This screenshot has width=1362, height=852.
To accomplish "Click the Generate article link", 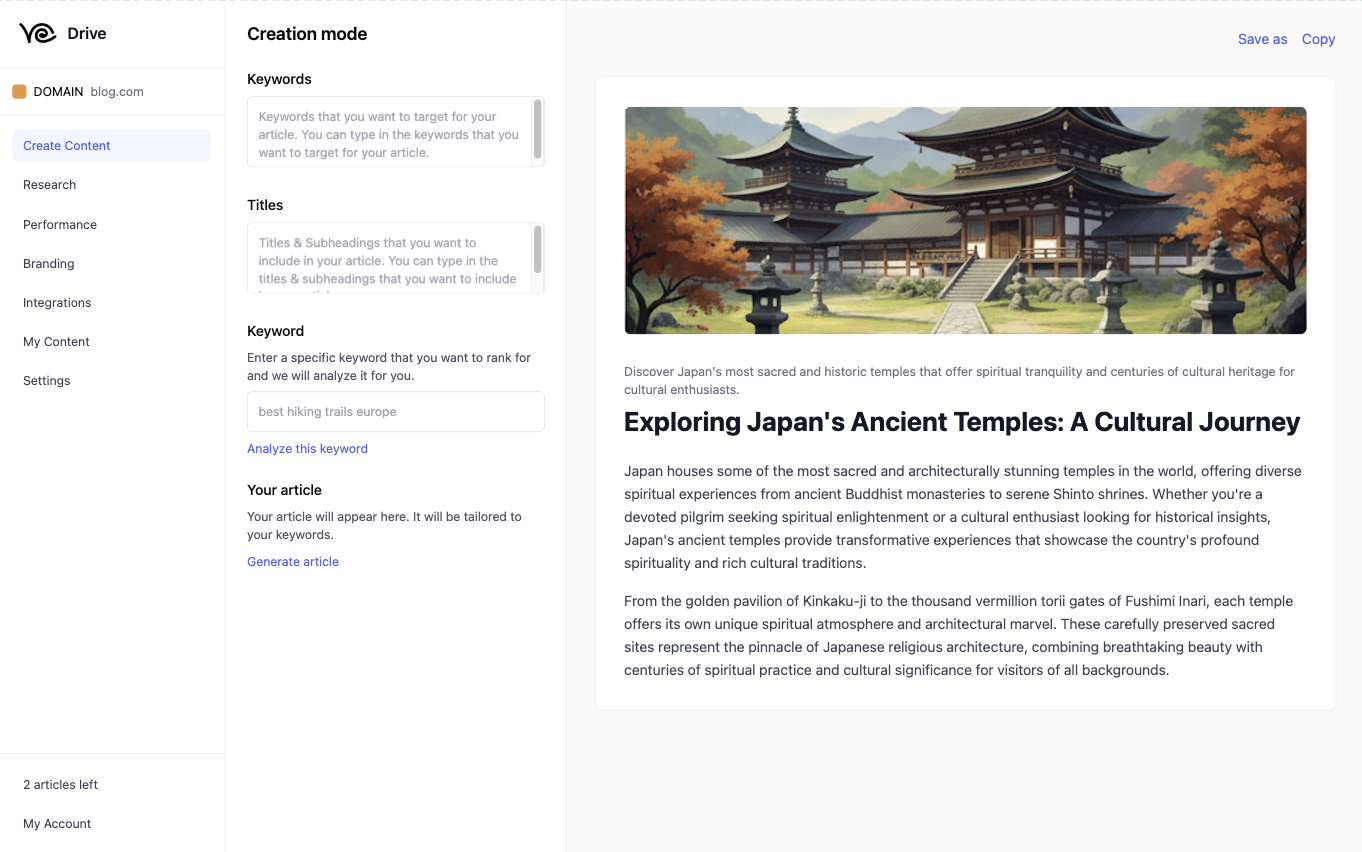I will 292,561.
